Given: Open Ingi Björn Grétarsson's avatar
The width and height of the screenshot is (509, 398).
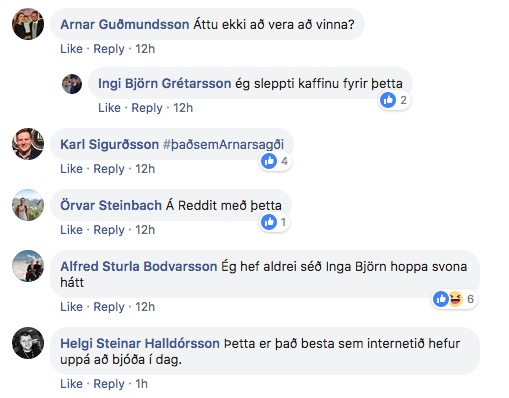Looking at the screenshot, I should pyautogui.click(x=72, y=84).
